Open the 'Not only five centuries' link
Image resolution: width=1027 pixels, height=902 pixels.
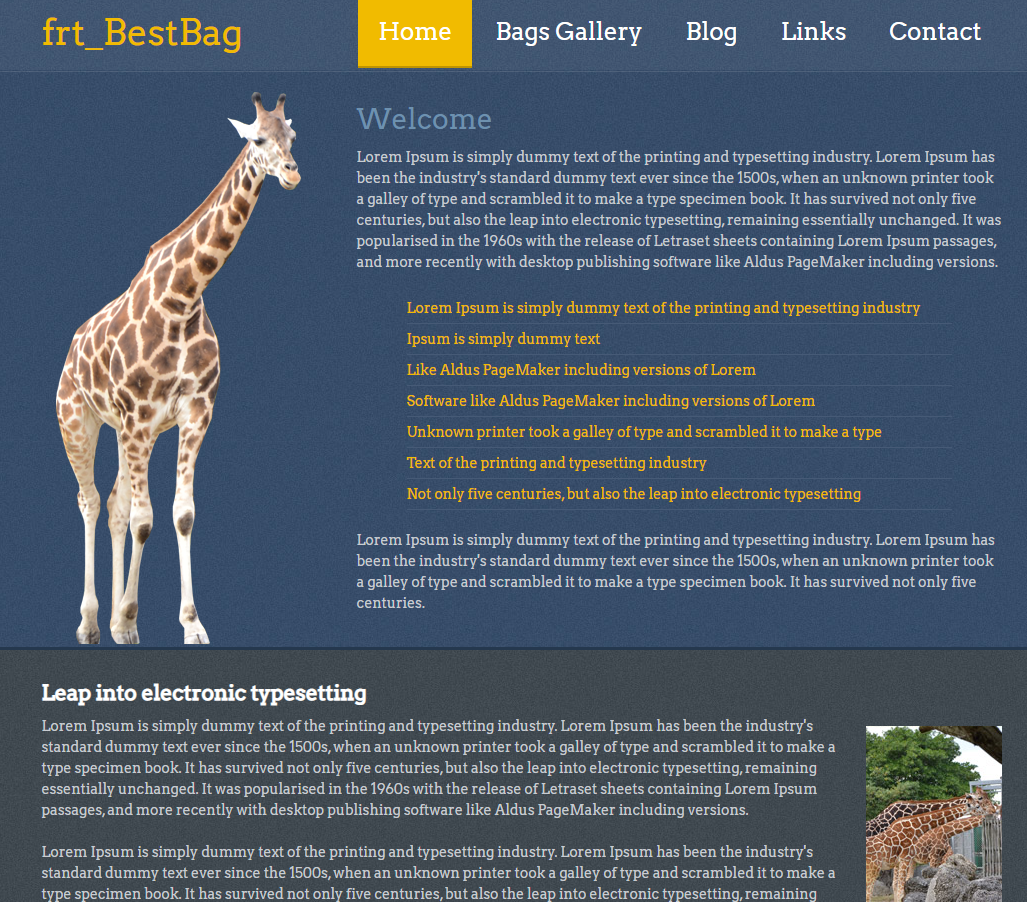pos(633,494)
